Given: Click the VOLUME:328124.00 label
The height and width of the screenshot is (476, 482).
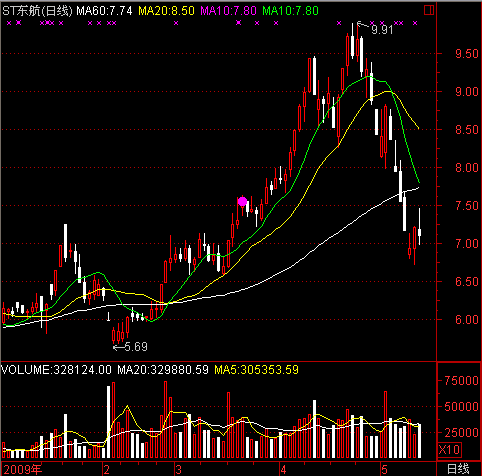Looking at the screenshot, I should [56, 370].
